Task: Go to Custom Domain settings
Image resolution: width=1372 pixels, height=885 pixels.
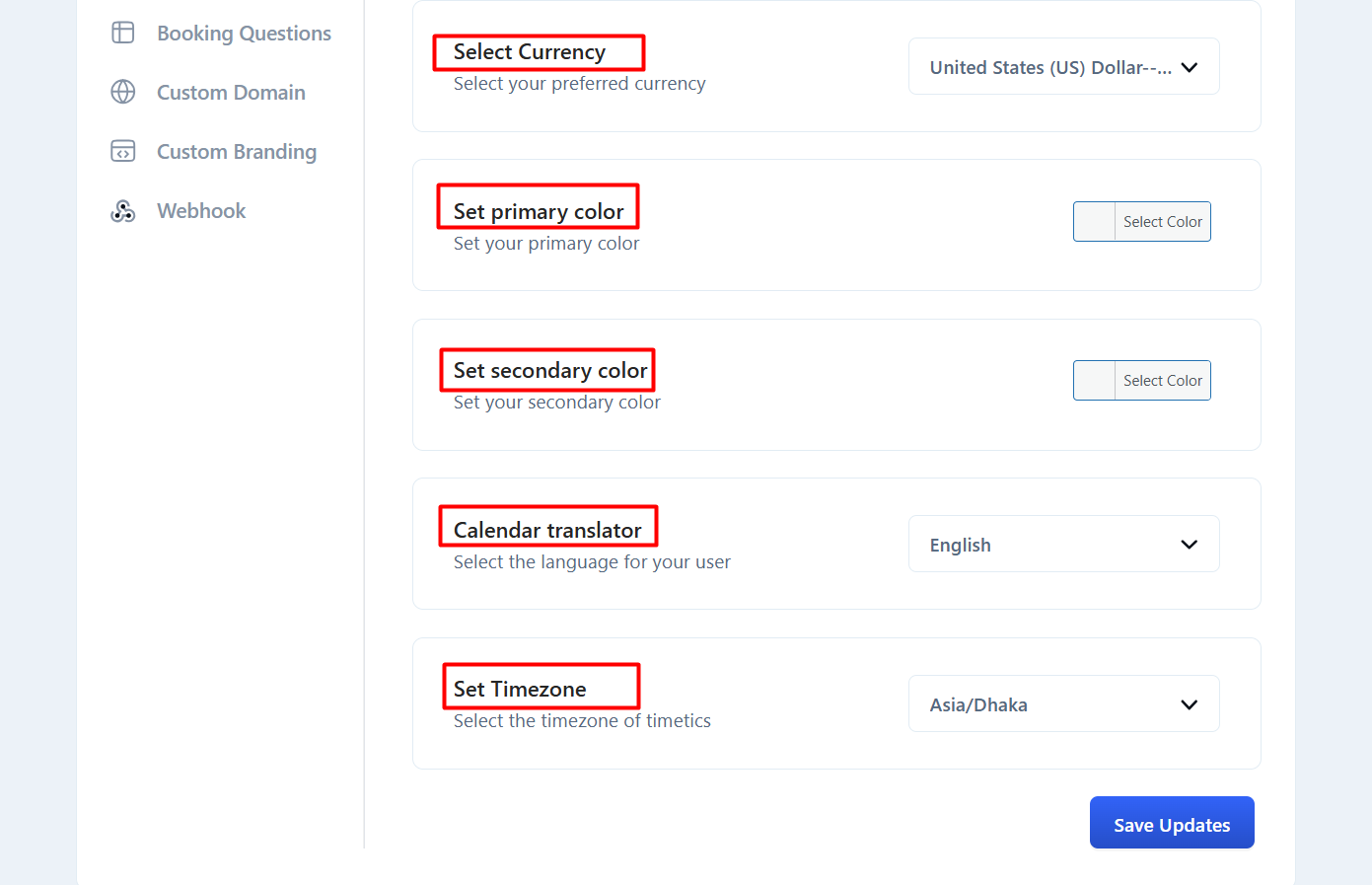Action: pyautogui.click(x=231, y=93)
